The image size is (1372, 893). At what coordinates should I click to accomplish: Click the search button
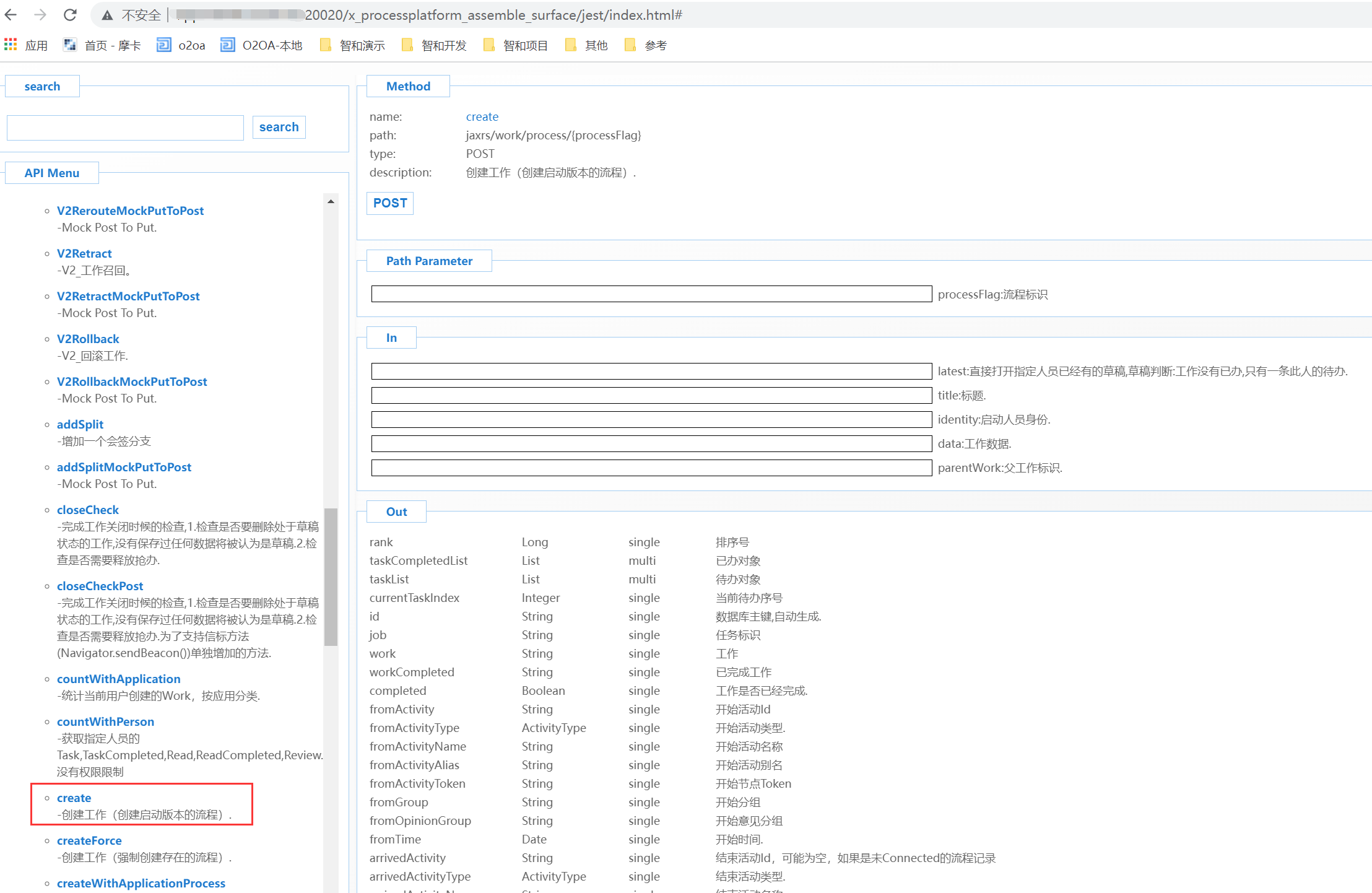point(279,127)
